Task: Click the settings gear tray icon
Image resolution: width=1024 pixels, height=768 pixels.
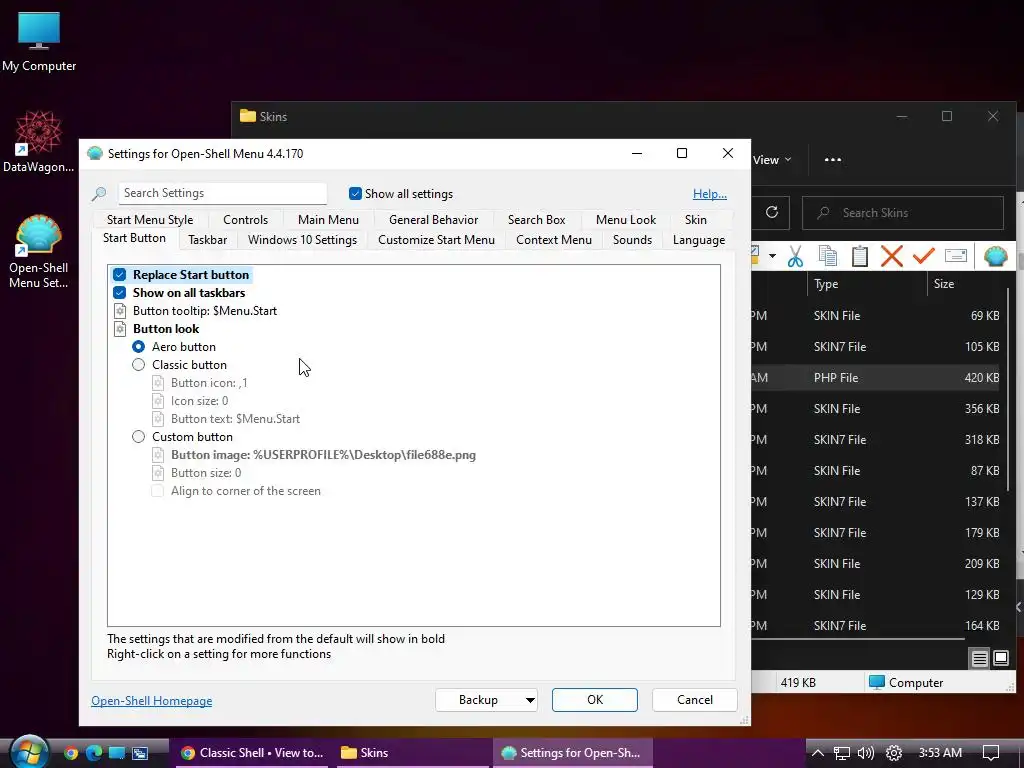Action: 894,753
